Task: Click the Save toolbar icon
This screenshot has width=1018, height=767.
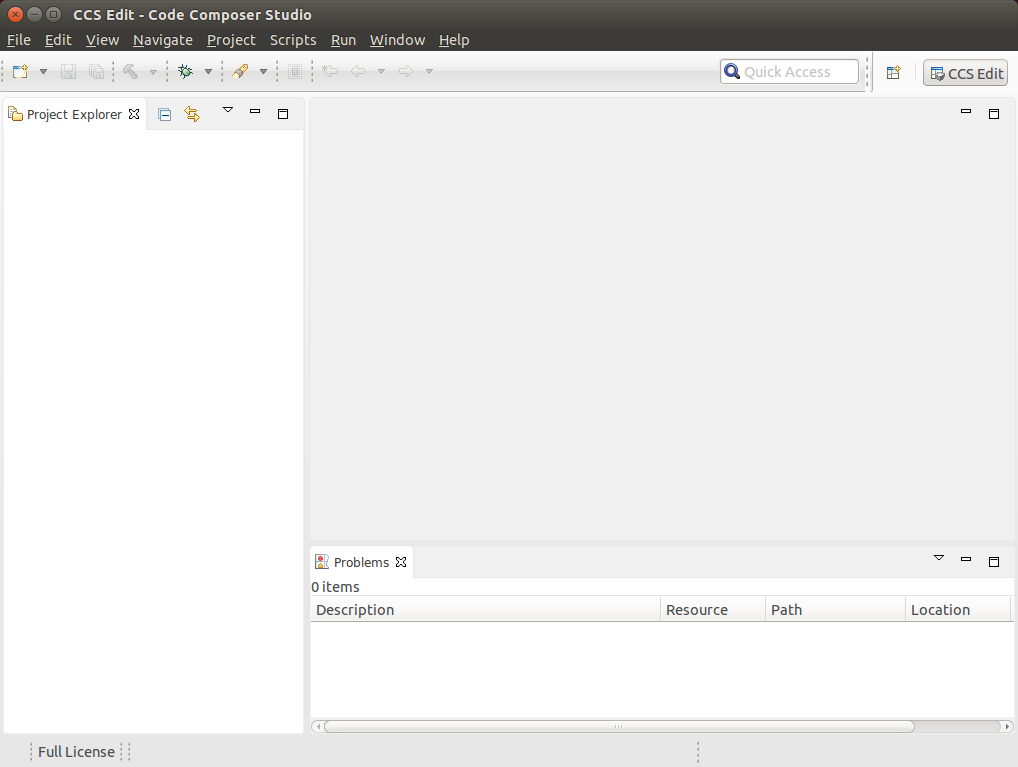Action: point(68,71)
